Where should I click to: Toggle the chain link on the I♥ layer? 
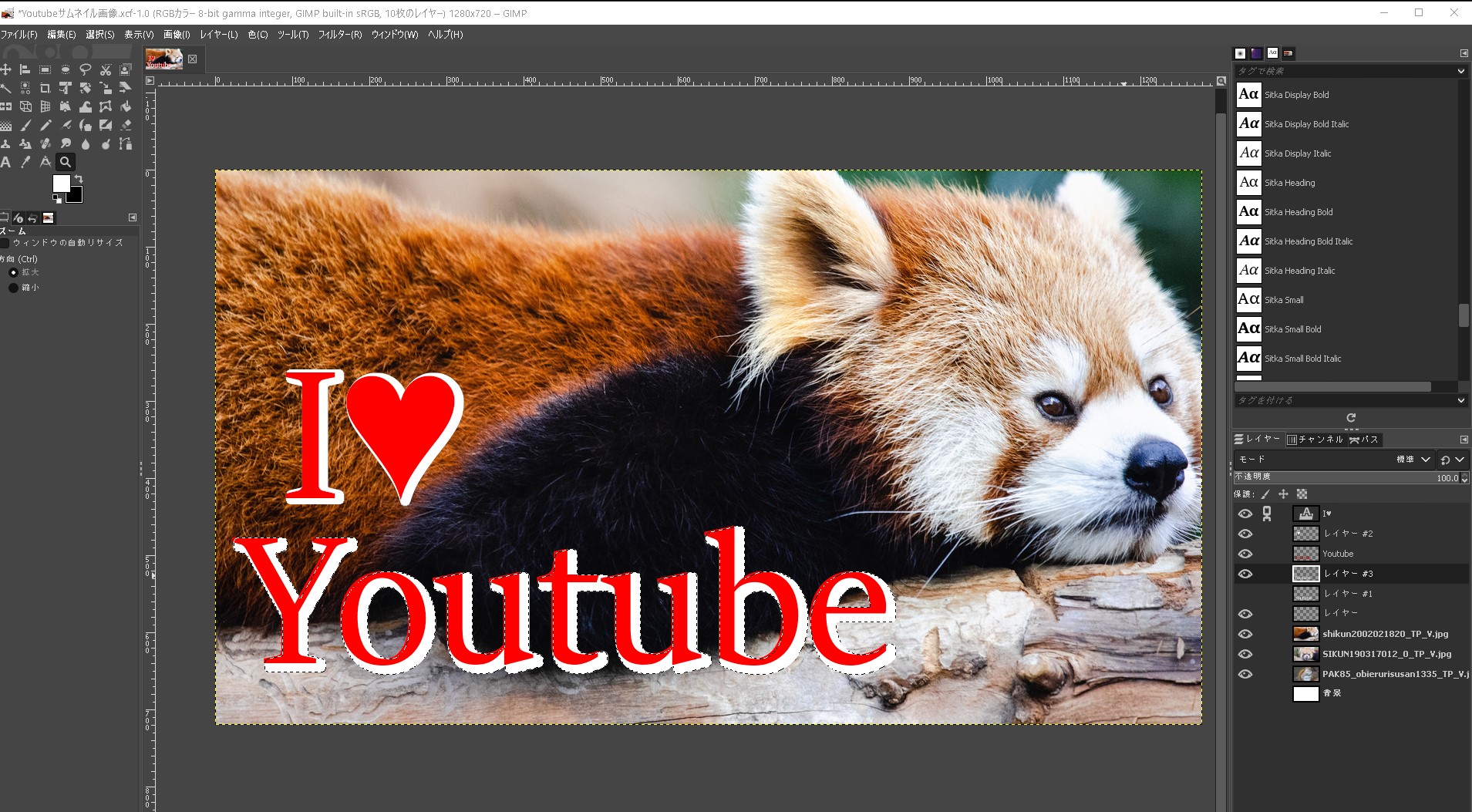point(1267,514)
